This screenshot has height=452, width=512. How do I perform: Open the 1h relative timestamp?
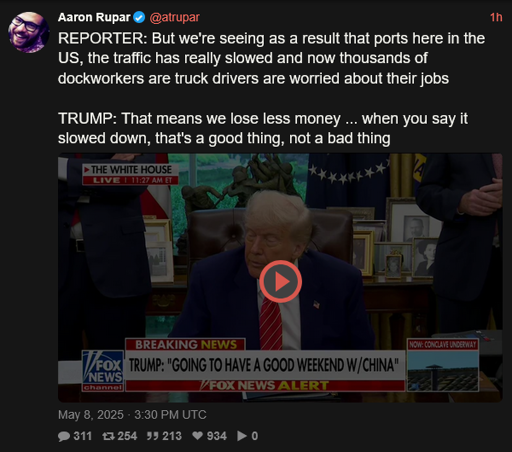pyautogui.click(x=496, y=17)
